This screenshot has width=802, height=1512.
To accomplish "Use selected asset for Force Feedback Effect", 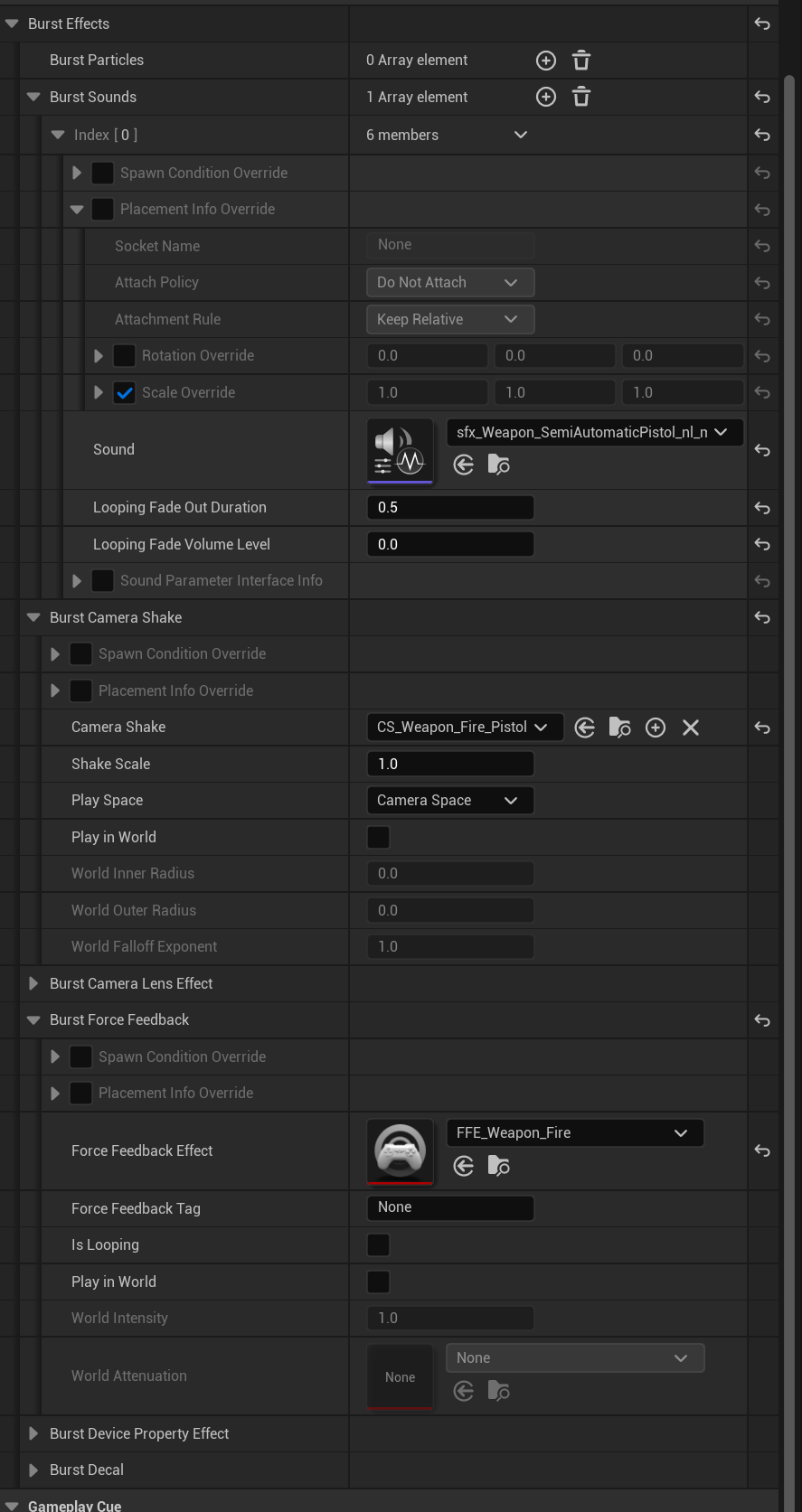I will coord(464,1166).
